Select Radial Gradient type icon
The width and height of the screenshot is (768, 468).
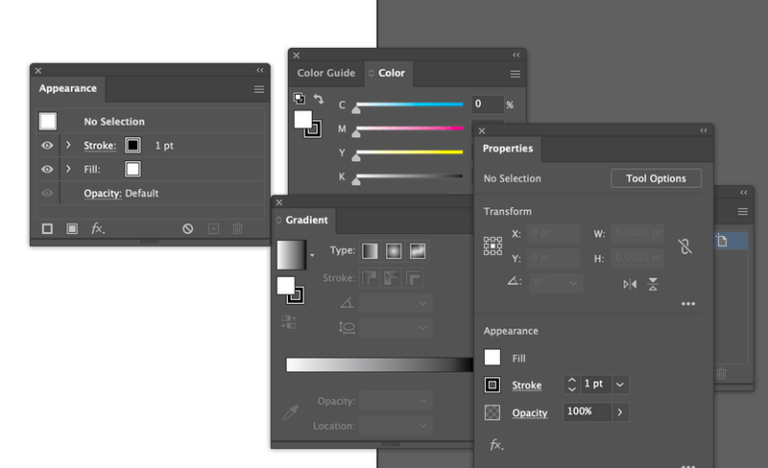[393, 251]
